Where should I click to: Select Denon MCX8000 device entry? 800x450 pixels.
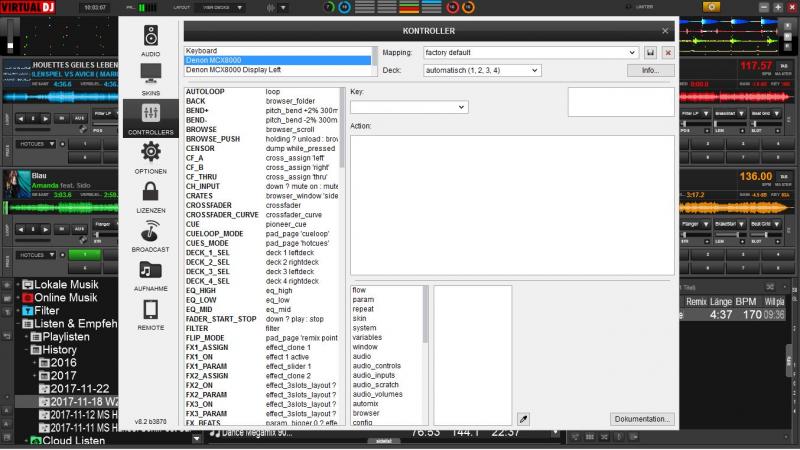(x=278, y=60)
